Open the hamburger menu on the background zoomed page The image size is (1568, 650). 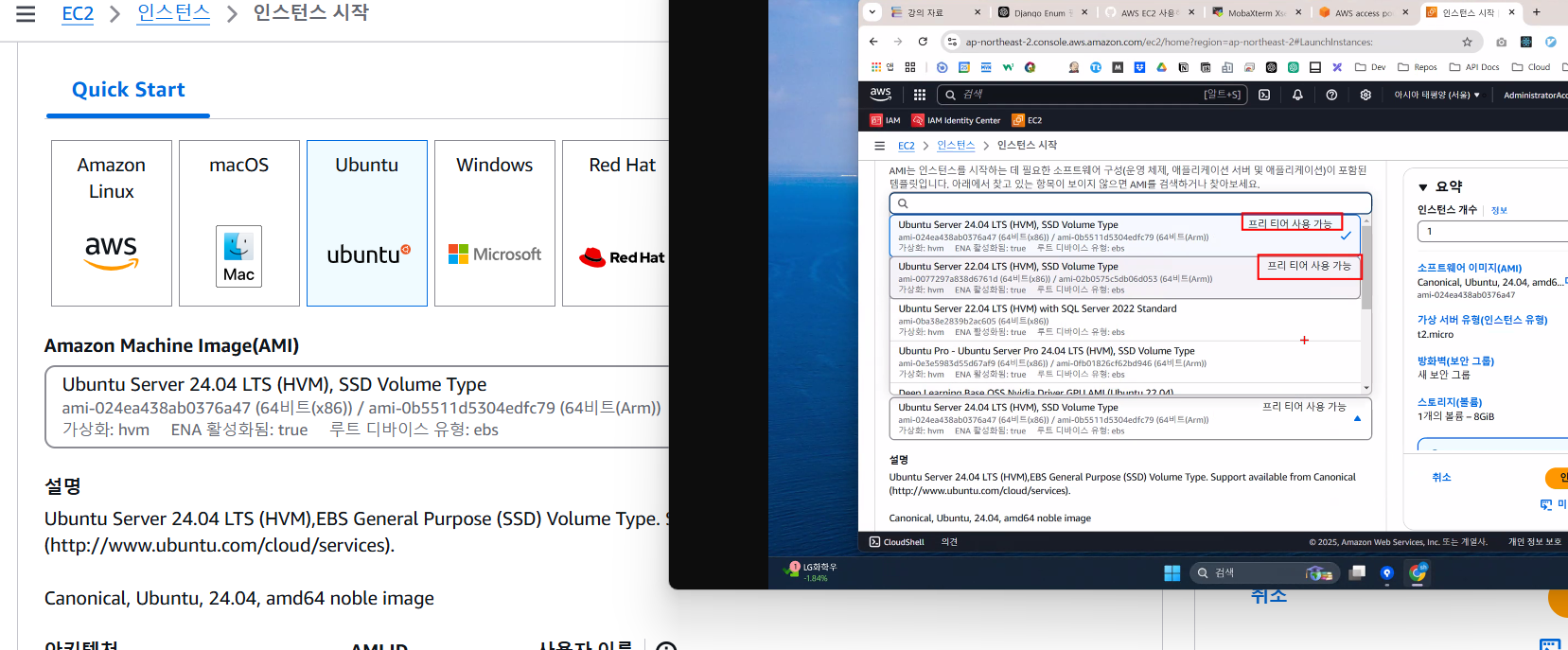[x=26, y=14]
